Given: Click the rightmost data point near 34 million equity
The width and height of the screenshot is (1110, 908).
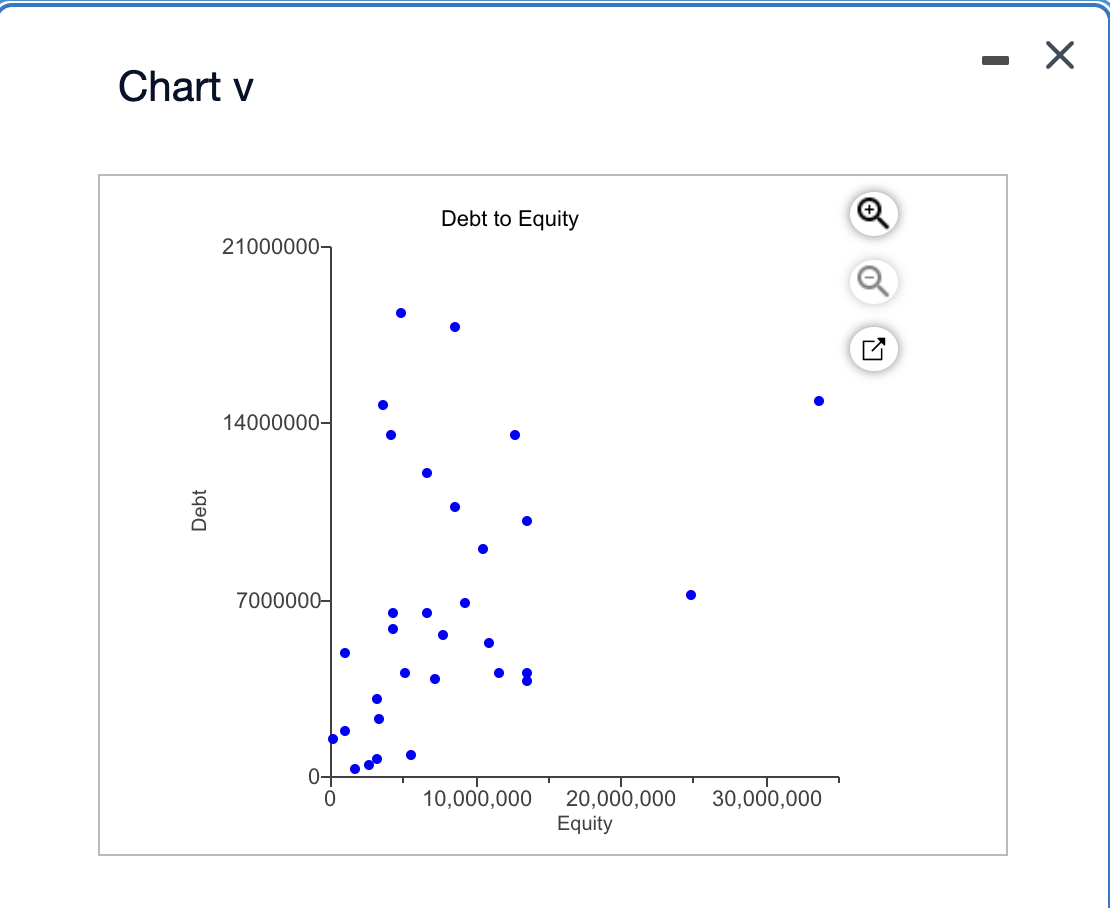Looking at the screenshot, I should point(818,400).
